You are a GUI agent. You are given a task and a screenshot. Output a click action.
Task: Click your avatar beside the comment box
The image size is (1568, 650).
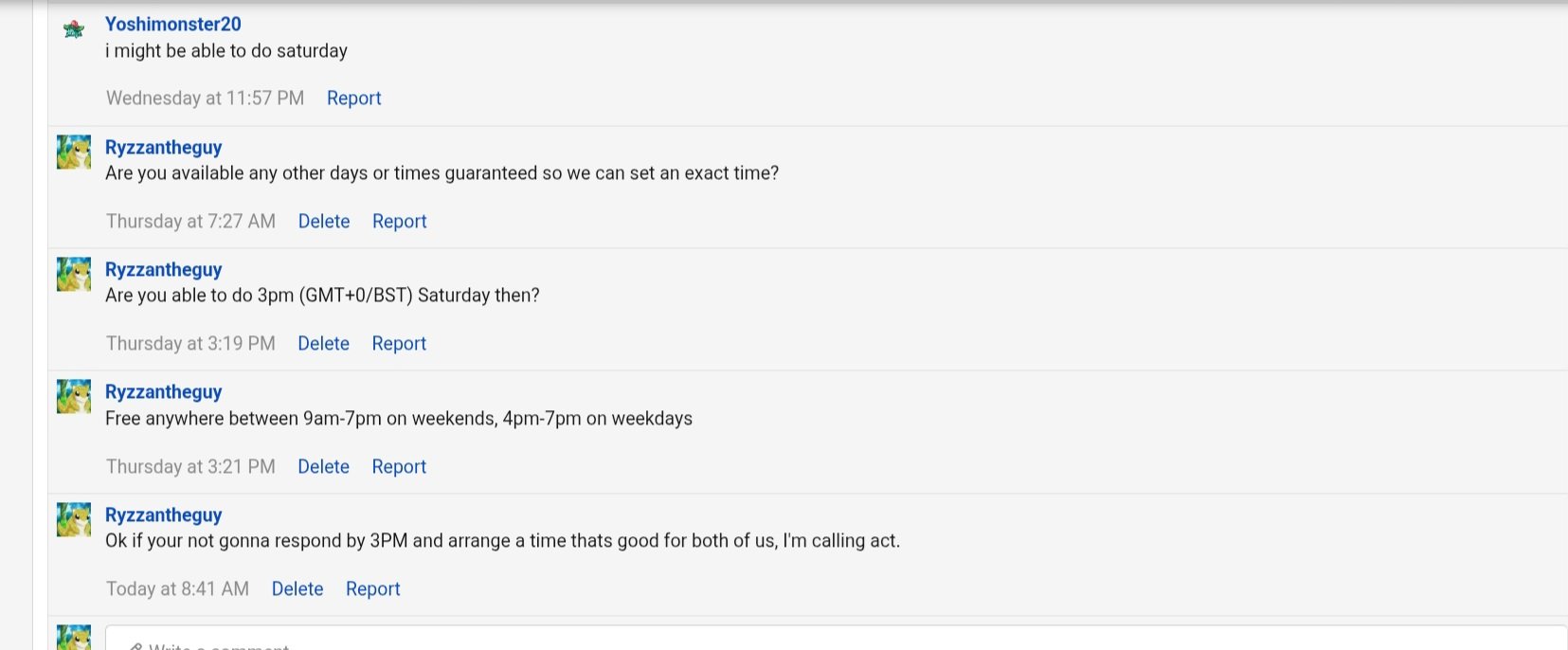[74, 639]
